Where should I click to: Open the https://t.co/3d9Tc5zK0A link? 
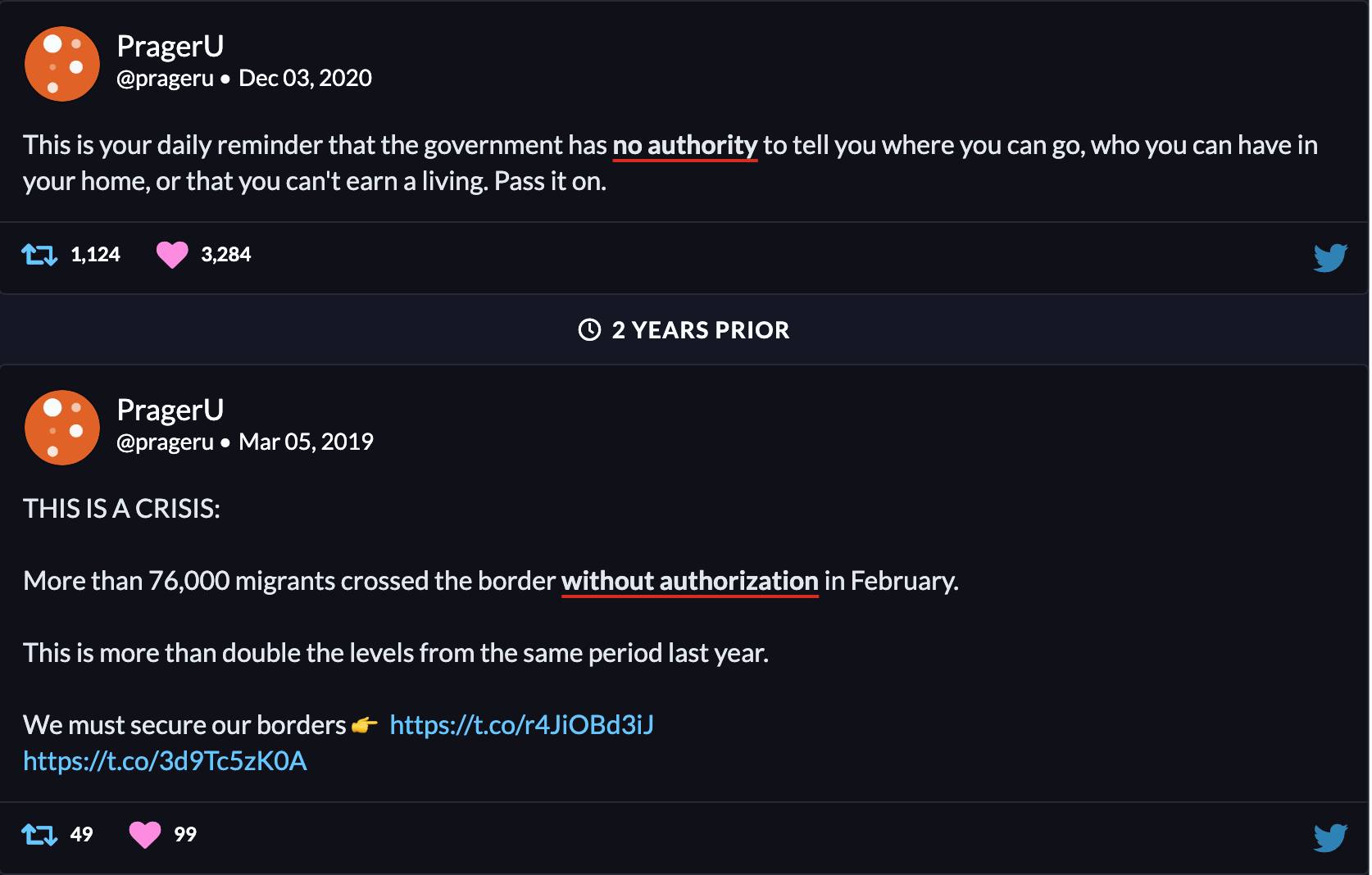[x=165, y=761]
